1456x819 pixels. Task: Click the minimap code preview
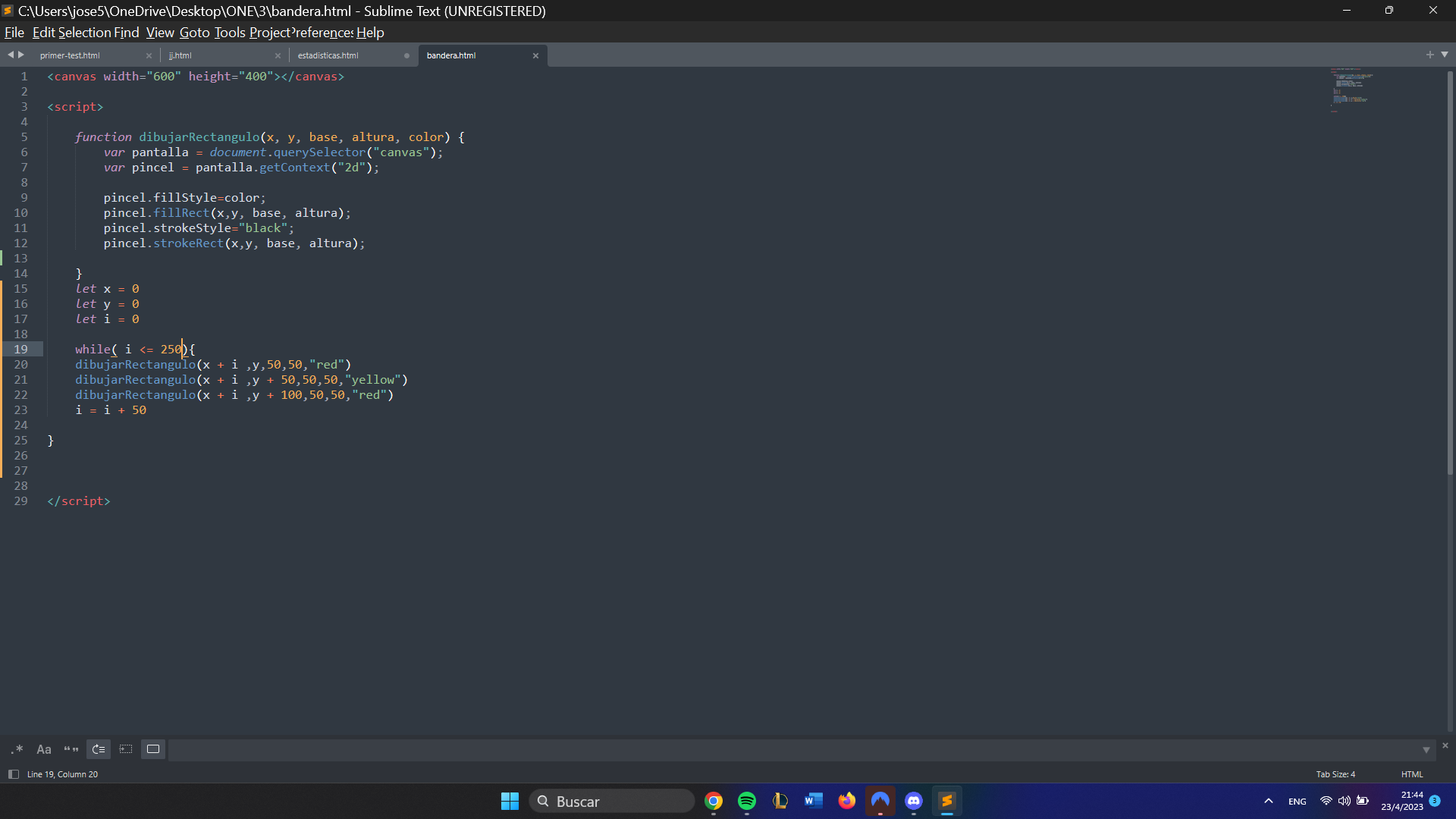[x=1352, y=89]
